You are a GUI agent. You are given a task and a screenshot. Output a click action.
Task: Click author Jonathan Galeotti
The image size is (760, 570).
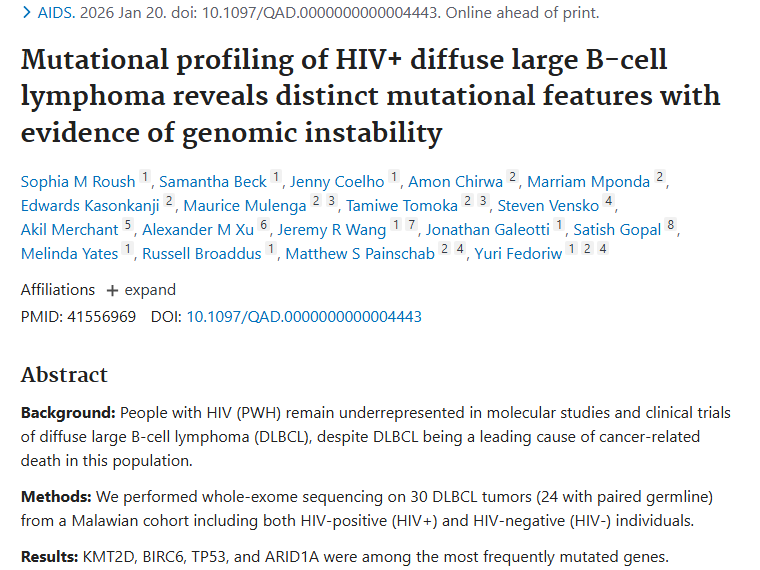coord(488,230)
